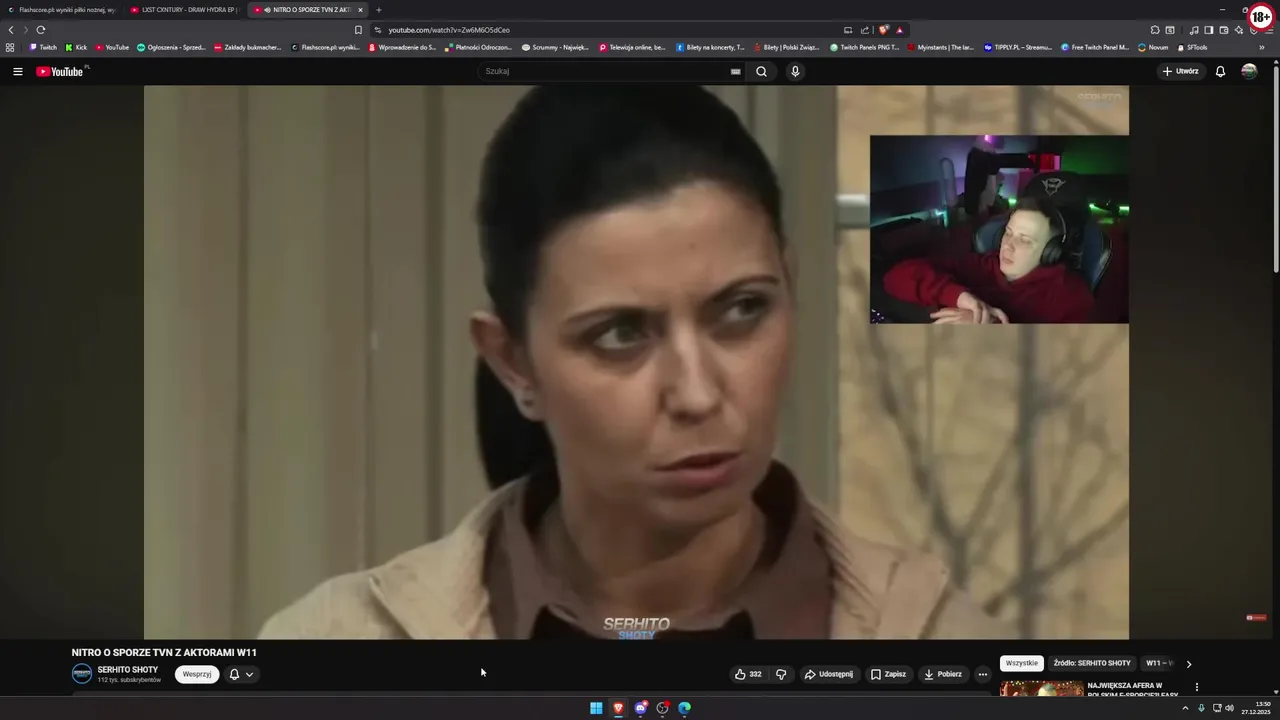Image resolution: width=1280 pixels, height=720 pixels.
Task: Open the TIPPLY.PL bookmark
Action: point(1018,47)
